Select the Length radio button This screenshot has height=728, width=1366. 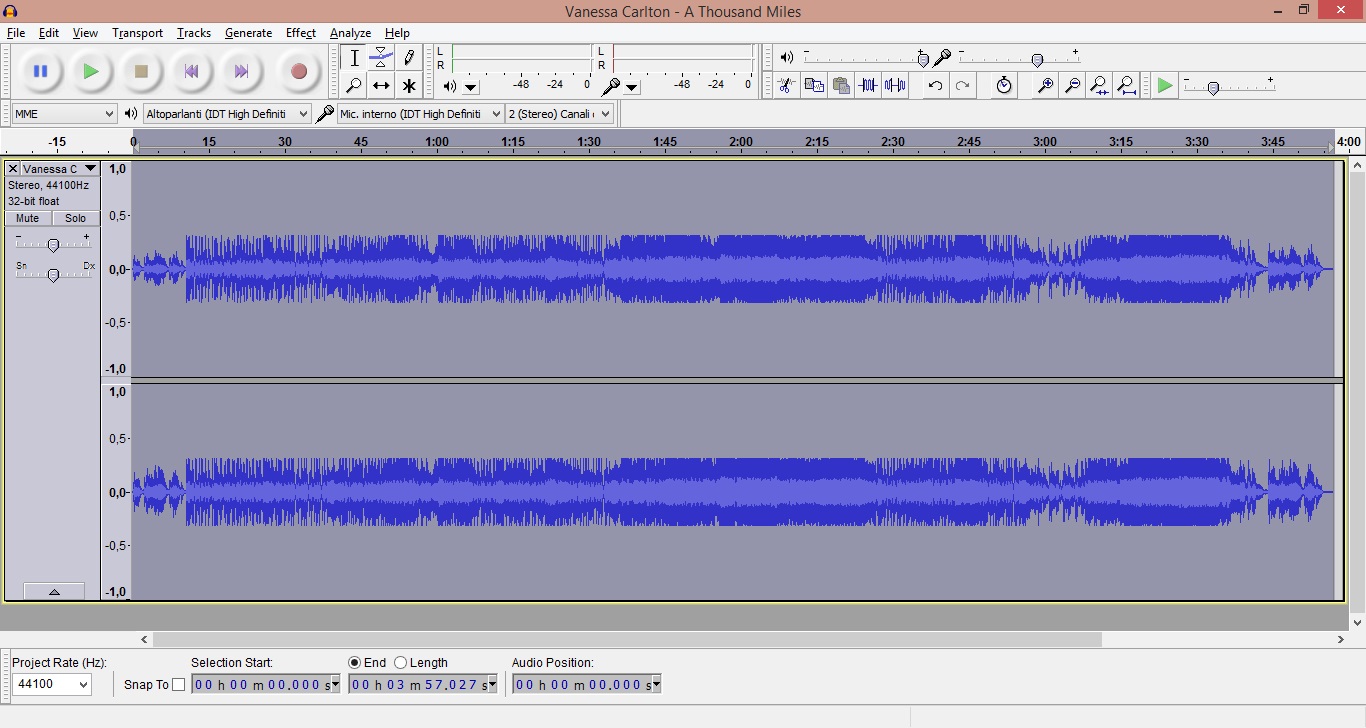[400, 663]
